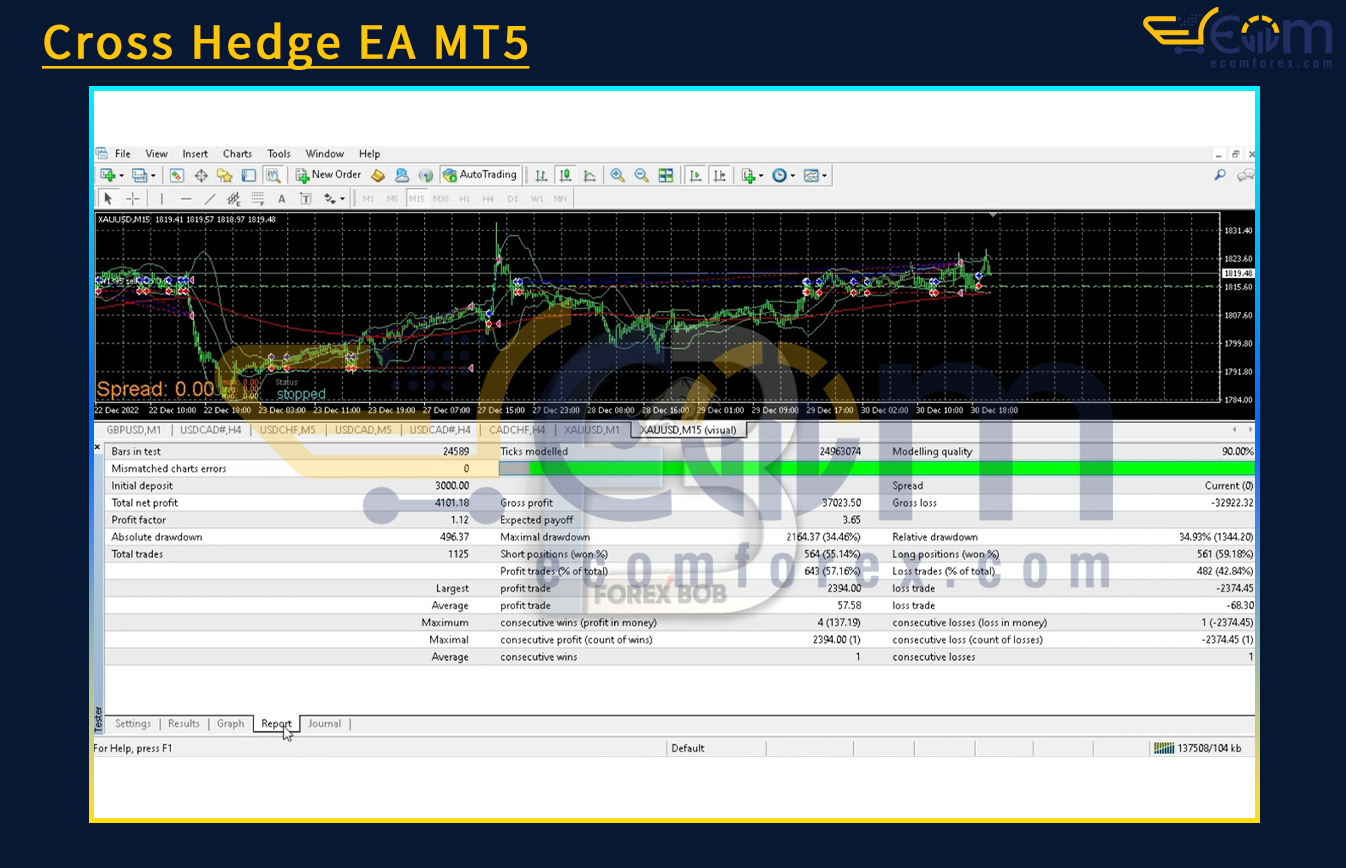
Task: Click the Total net profit value 4101.18
Action: pos(450,503)
